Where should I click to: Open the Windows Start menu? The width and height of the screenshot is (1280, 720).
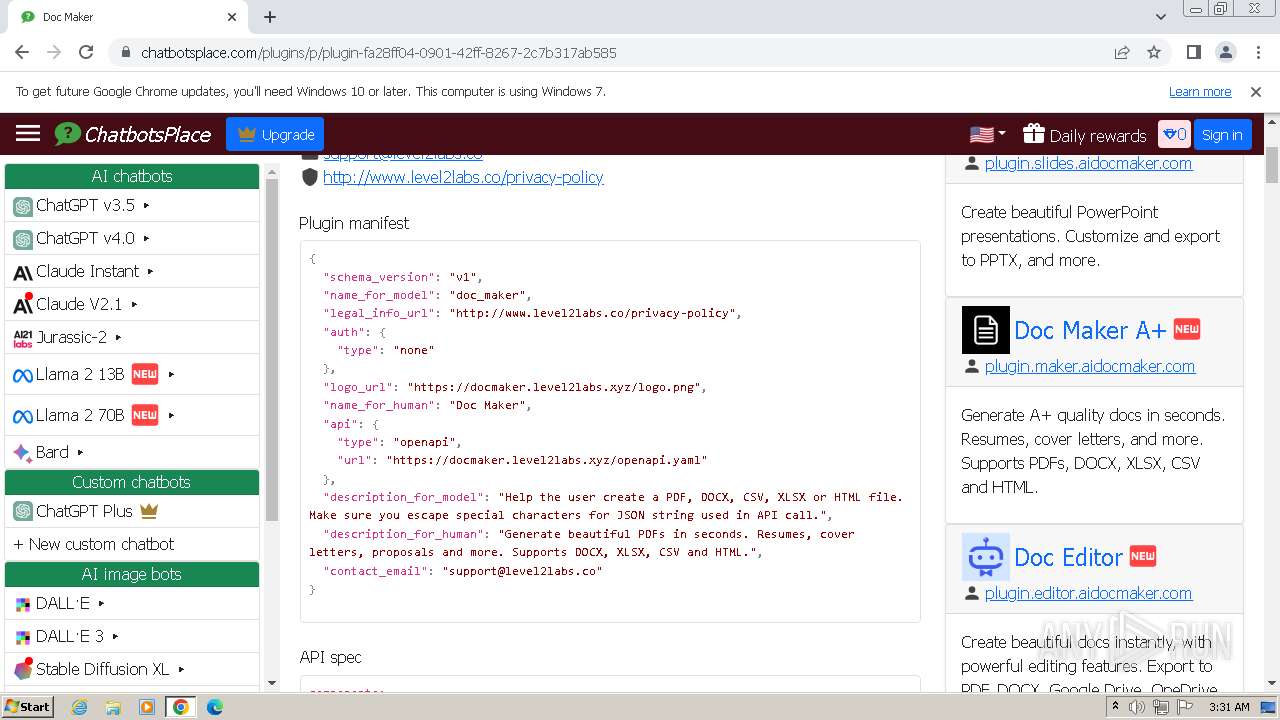27,707
